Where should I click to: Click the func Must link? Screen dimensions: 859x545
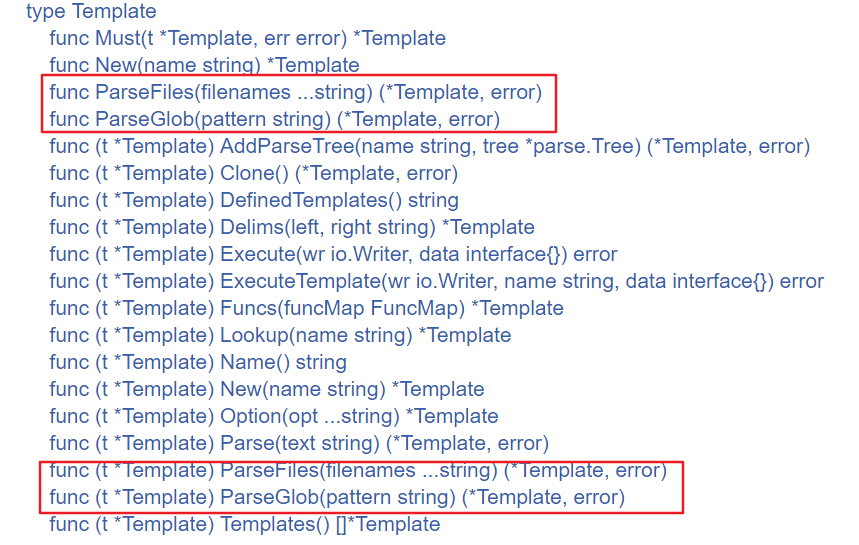247,39
